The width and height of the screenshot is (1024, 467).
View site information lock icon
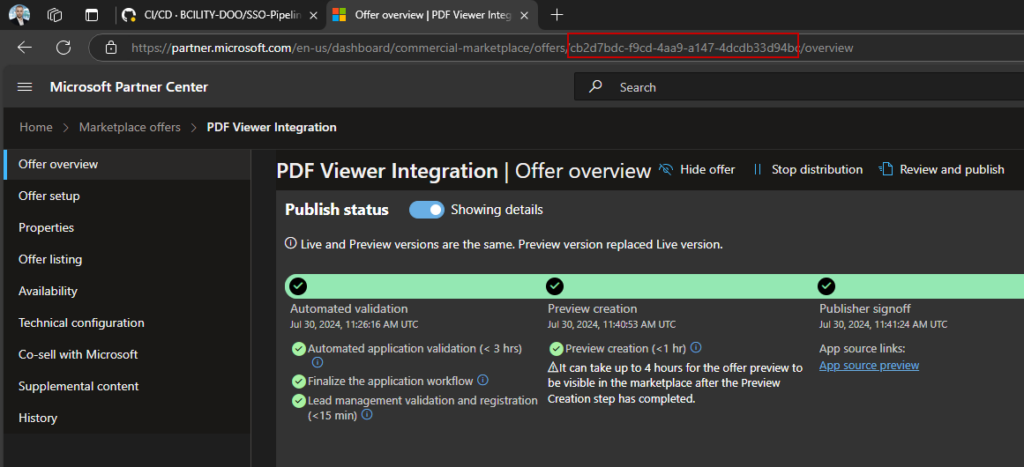[111, 48]
